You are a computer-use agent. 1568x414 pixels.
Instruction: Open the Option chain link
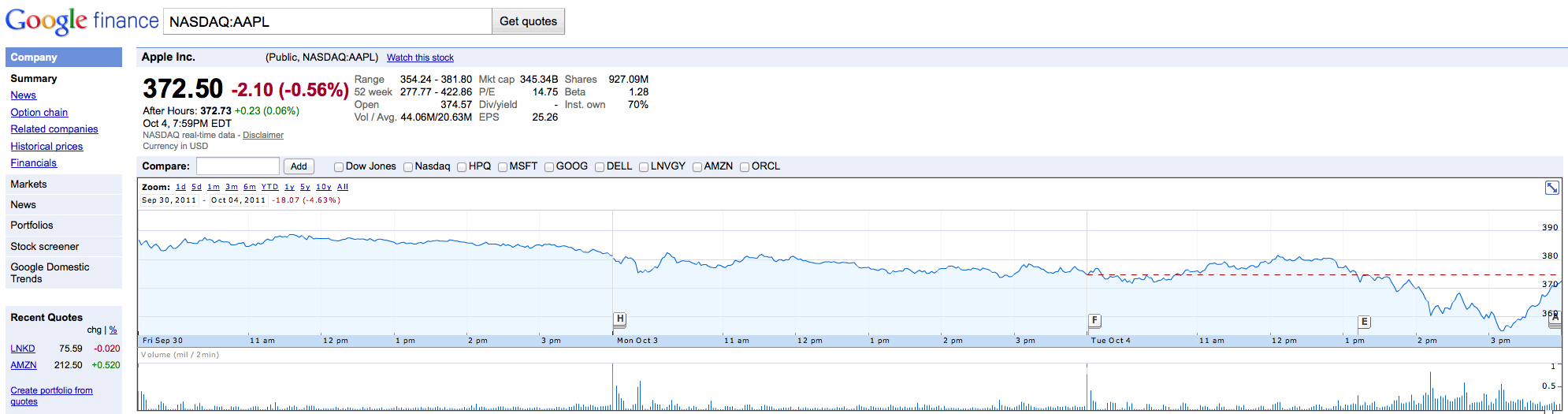[39, 113]
